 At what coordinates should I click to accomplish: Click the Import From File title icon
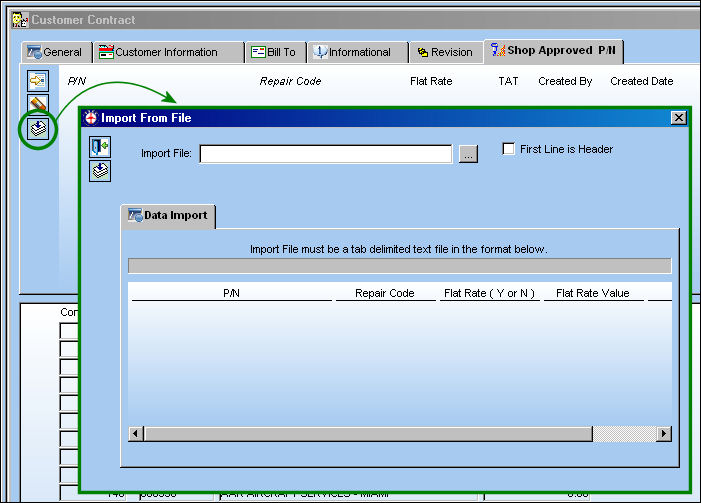[x=91, y=118]
